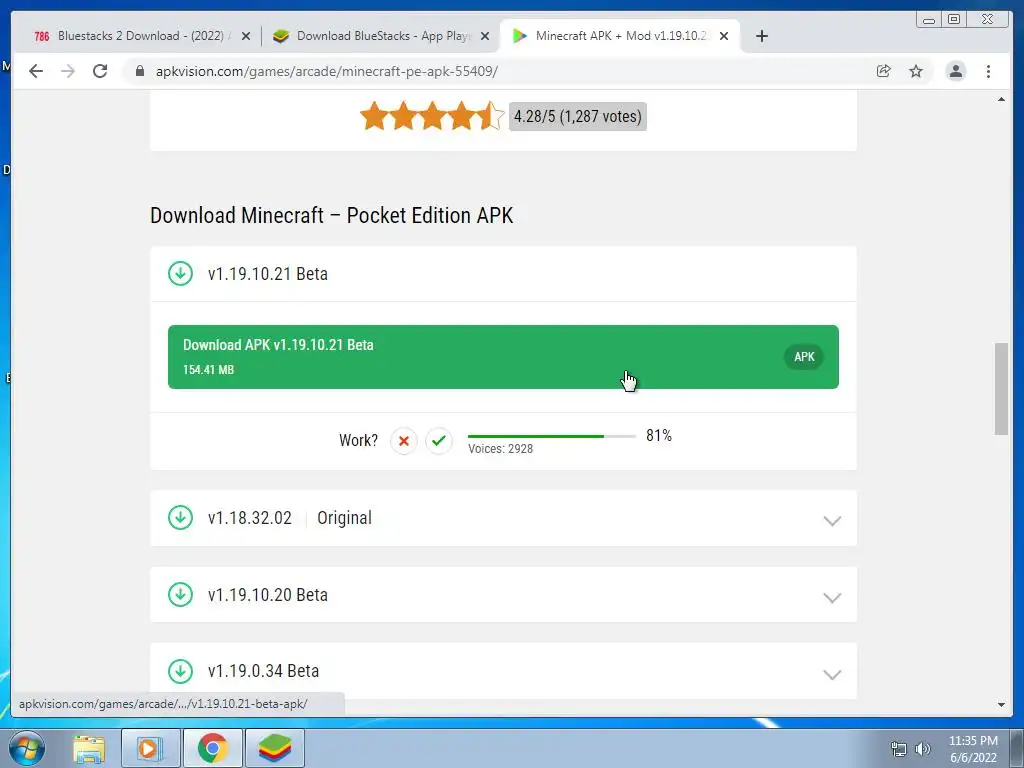The width and height of the screenshot is (1024, 768).
Task: Click the Chrome taskbar icon
Action: tap(212, 748)
